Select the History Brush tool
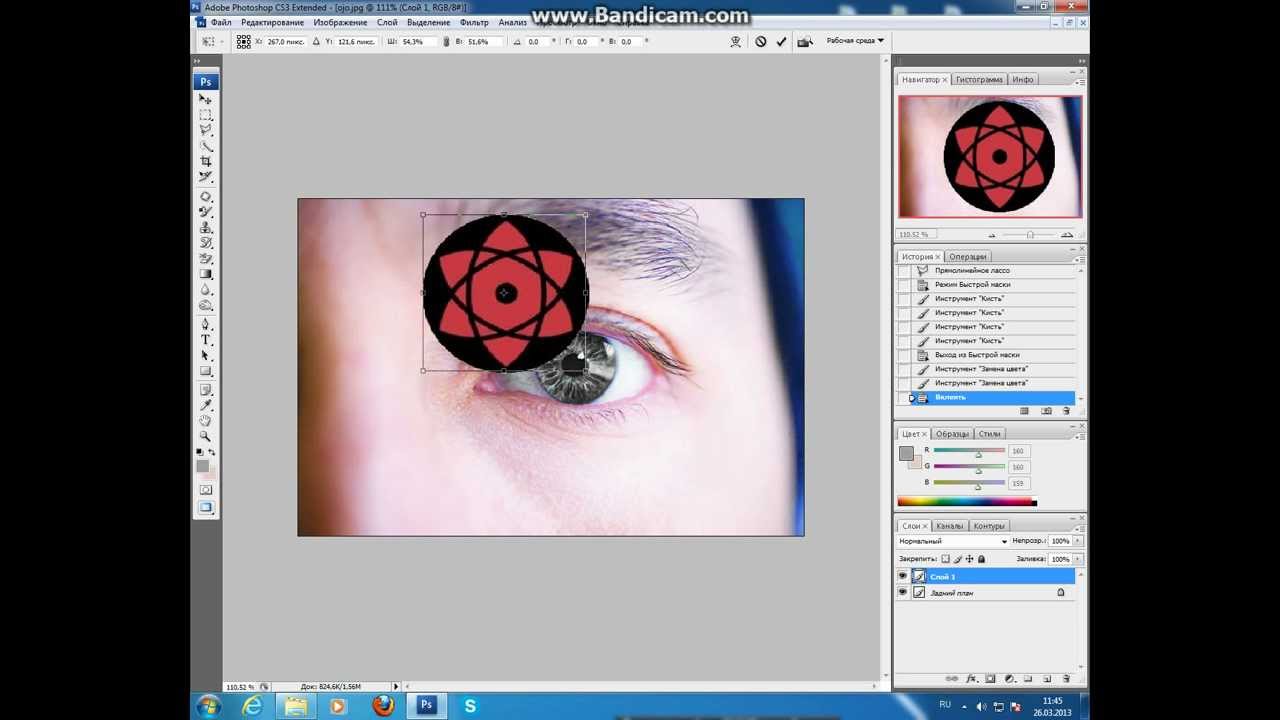Image resolution: width=1280 pixels, height=720 pixels. 206,243
